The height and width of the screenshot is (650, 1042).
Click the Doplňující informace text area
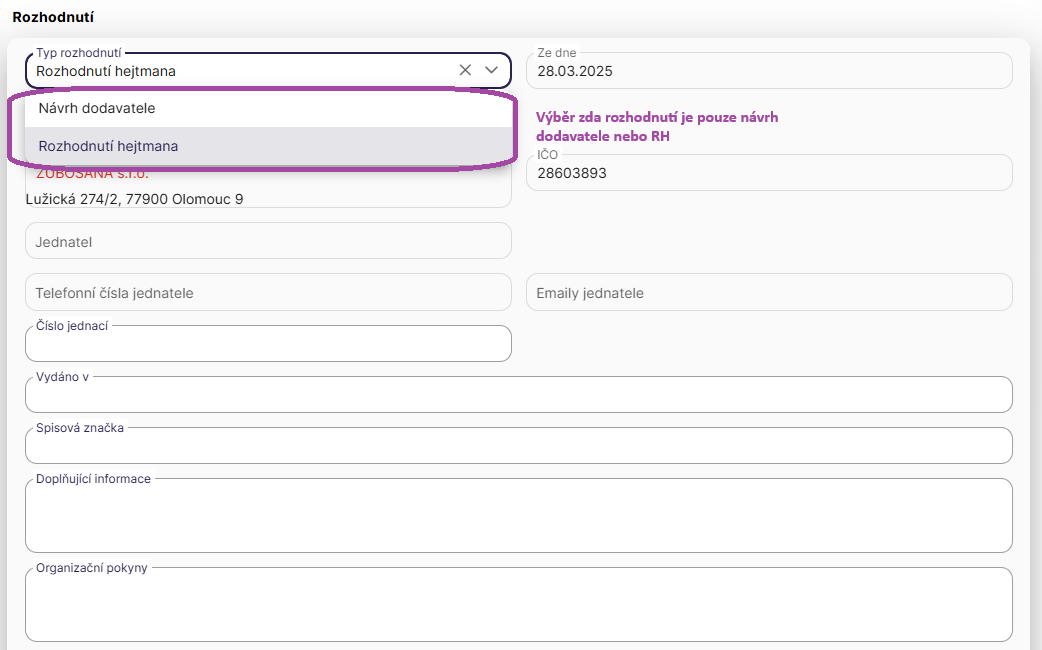pos(518,517)
